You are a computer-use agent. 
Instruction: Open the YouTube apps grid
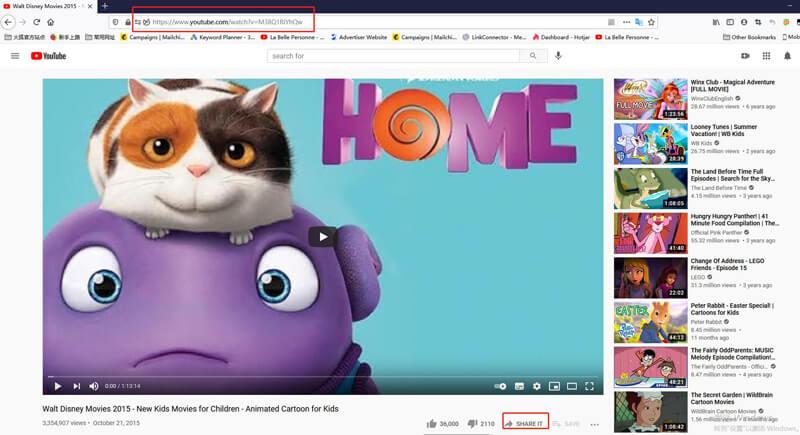(x=766, y=56)
